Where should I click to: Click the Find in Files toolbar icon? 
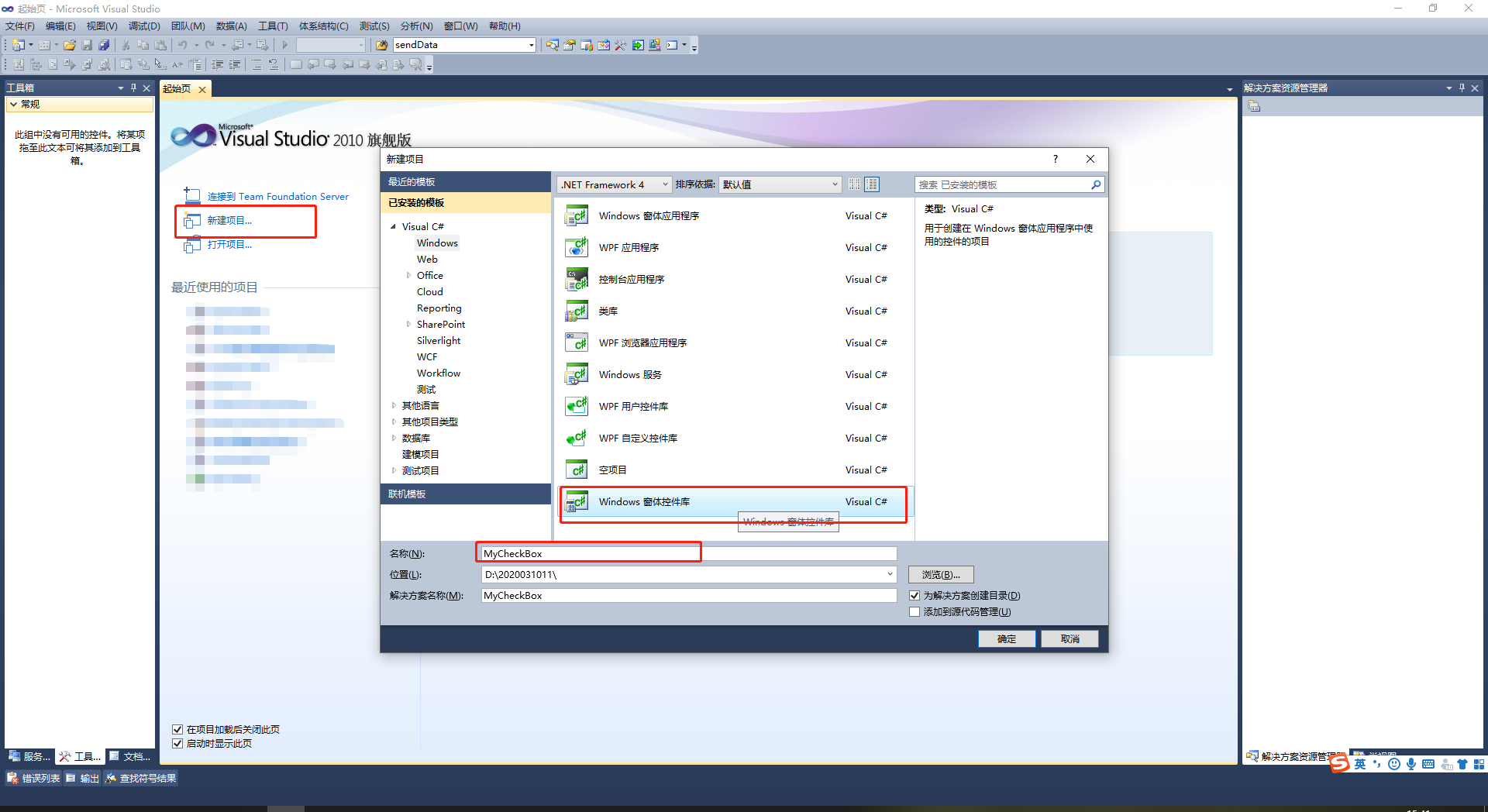381,45
